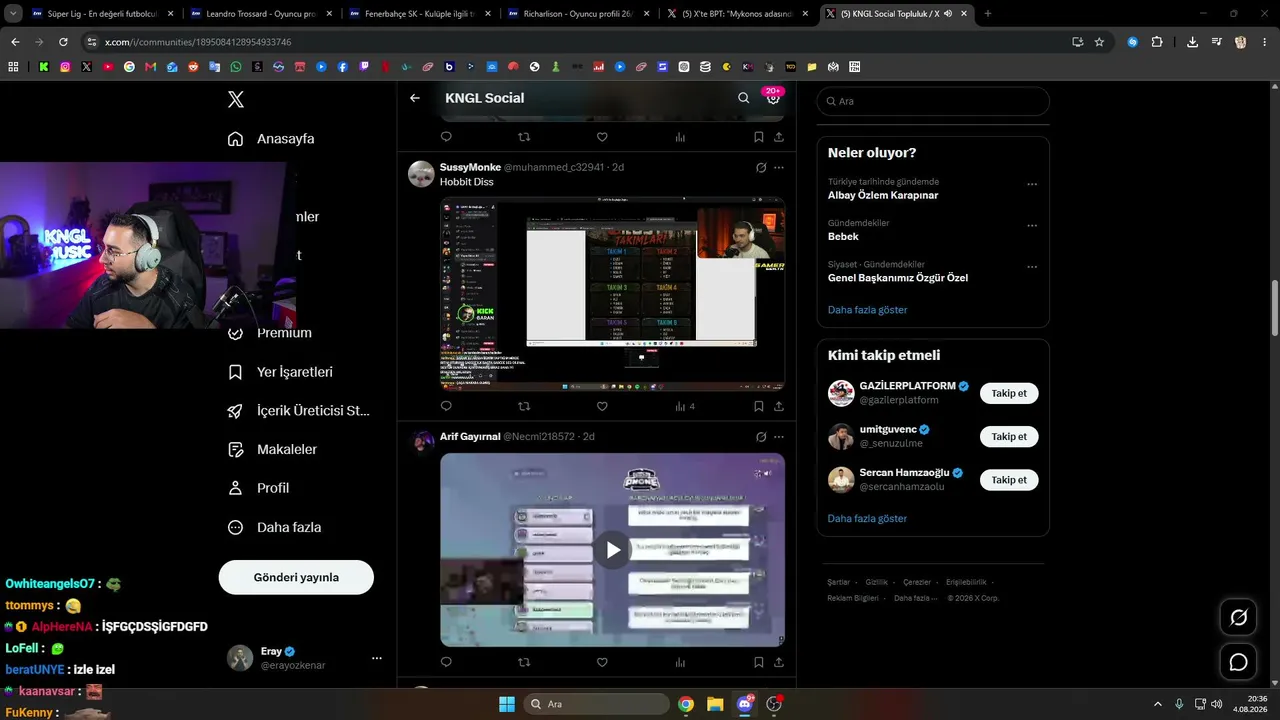Show more accounts under Kimi takip etmeli
Screen dimensions: 1280x720
point(868,519)
